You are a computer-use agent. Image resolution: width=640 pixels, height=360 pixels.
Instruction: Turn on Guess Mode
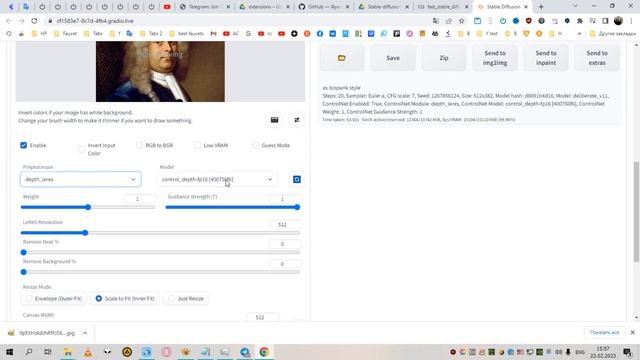tap(256, 145)
